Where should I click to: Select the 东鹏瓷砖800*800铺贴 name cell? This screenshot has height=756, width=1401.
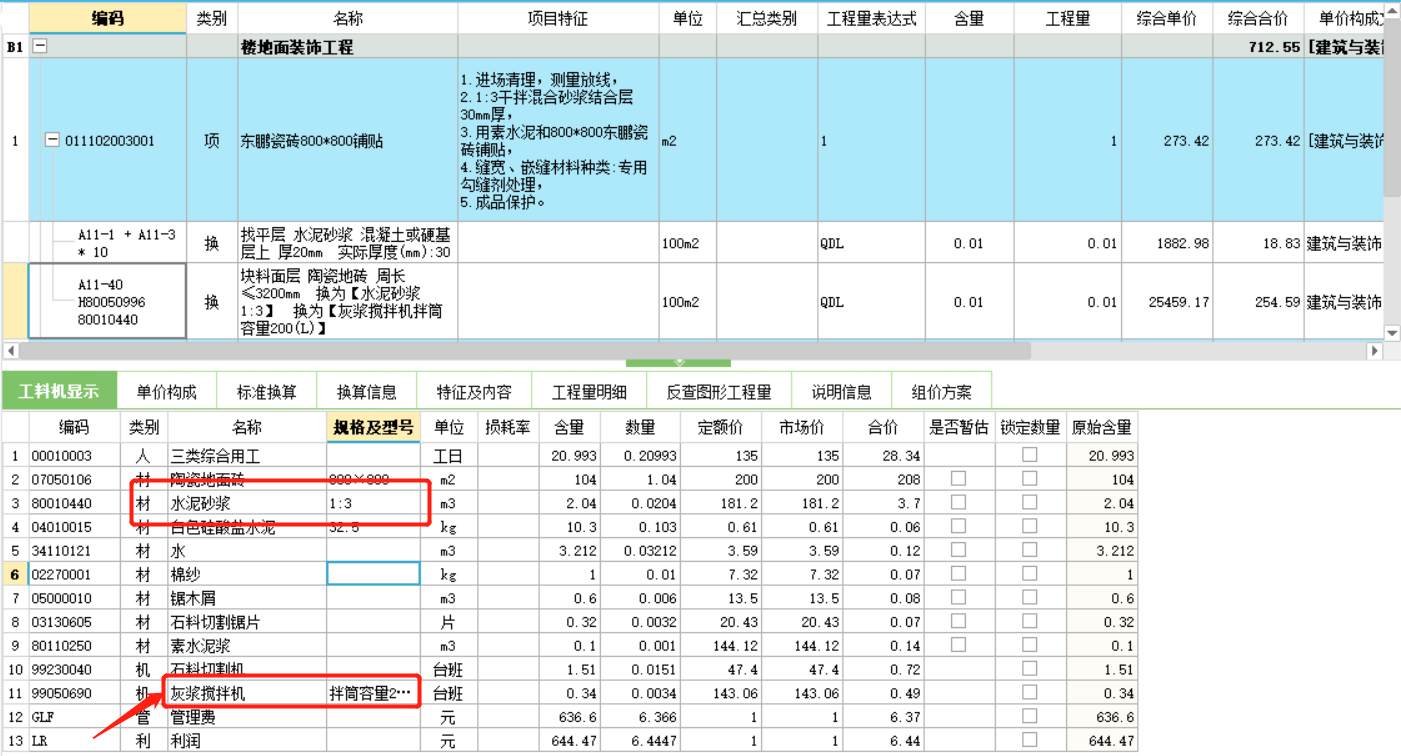point(348,141)
